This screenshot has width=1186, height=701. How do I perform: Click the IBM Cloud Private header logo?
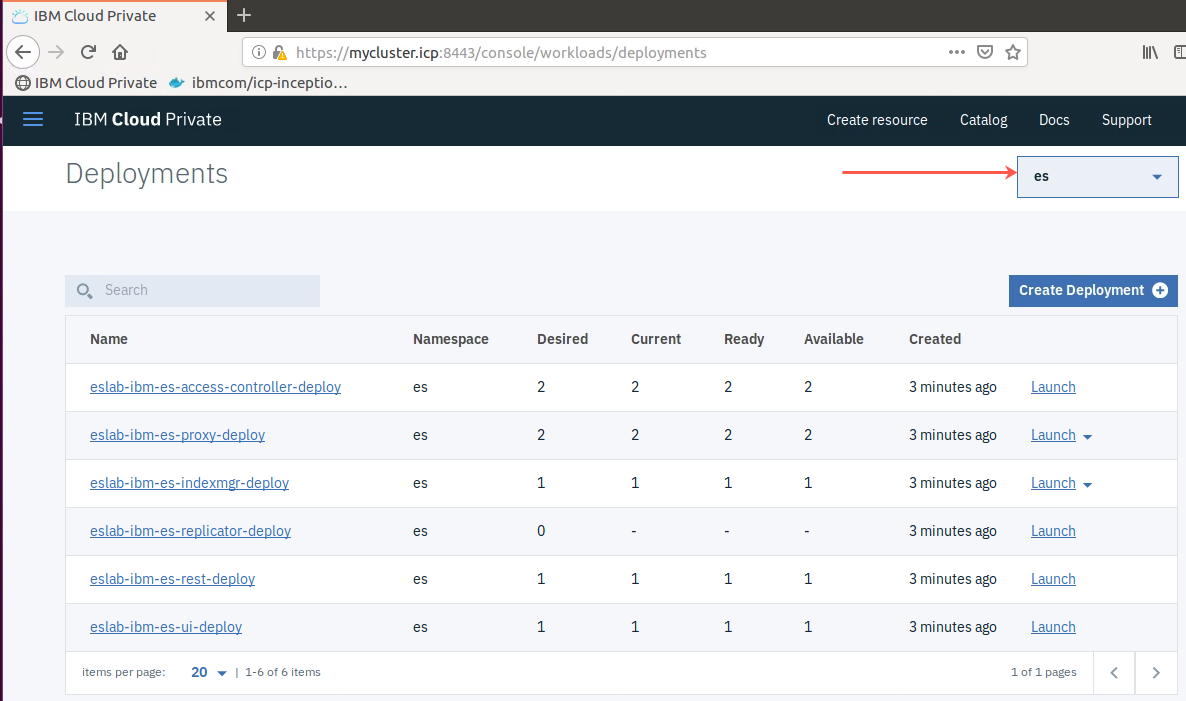pyautogui.click(x=147, y=119)
